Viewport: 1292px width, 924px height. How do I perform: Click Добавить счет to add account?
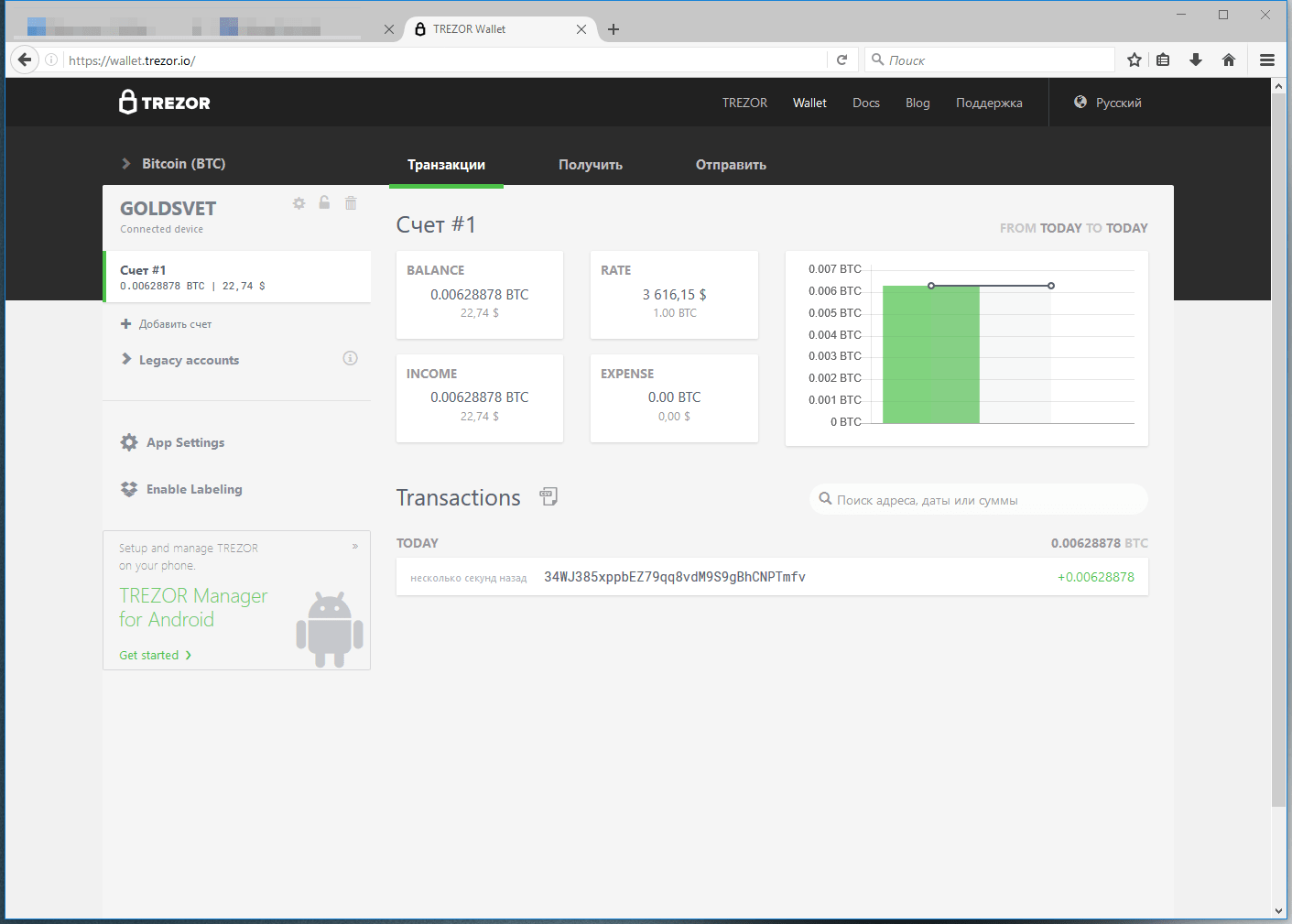click(175, 324)
